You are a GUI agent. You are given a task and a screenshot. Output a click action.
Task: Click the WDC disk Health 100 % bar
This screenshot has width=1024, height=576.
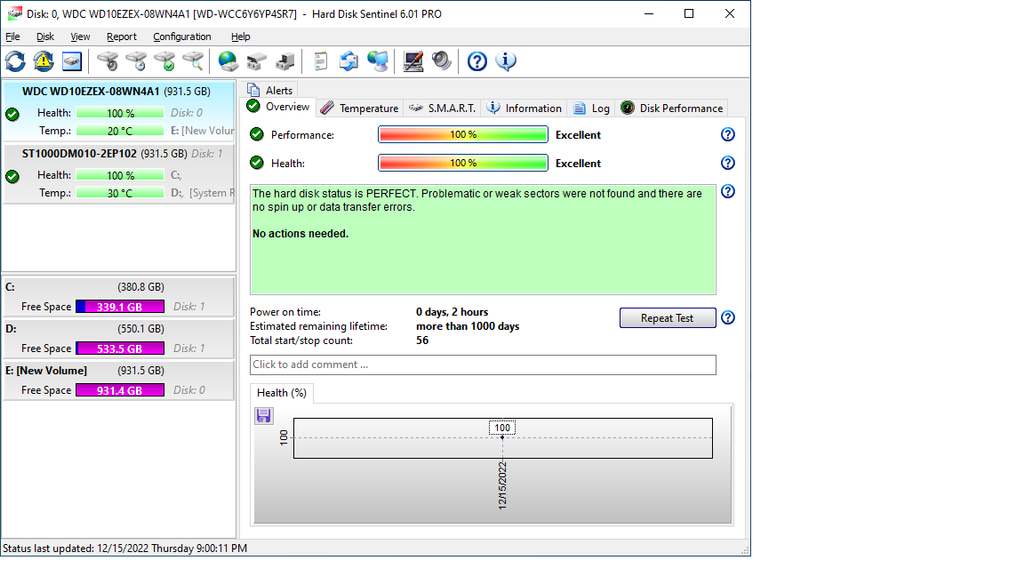pyautogui.click(x=120, y=113)
